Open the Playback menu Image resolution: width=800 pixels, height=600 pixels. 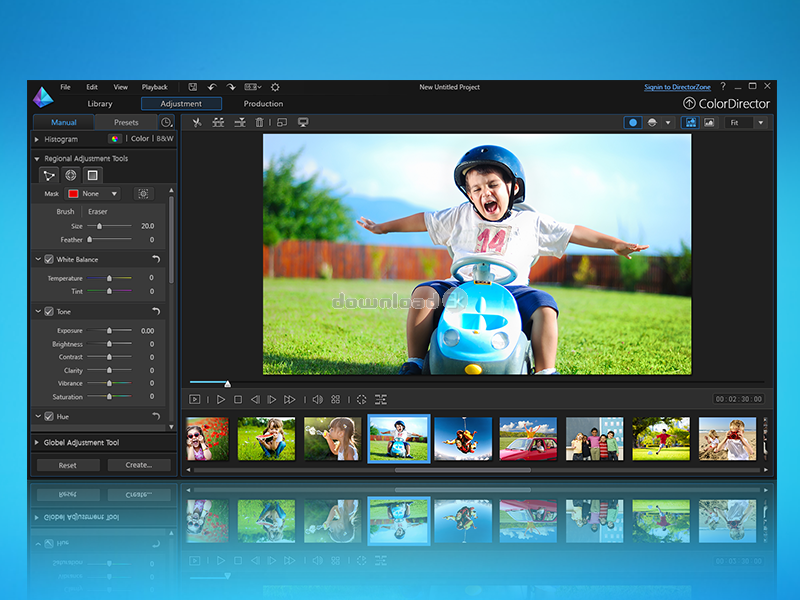click(x=154, y=87)
